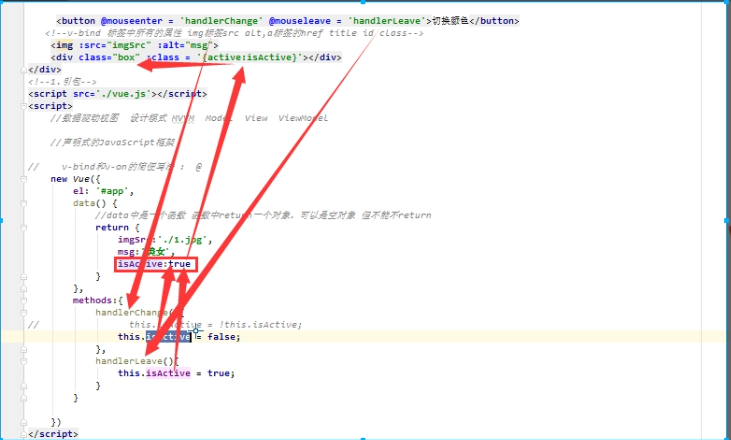The image size is (731, 440).
Task: Click the @mouseenter attribute on the button tag
Action: tap(132, 21)
